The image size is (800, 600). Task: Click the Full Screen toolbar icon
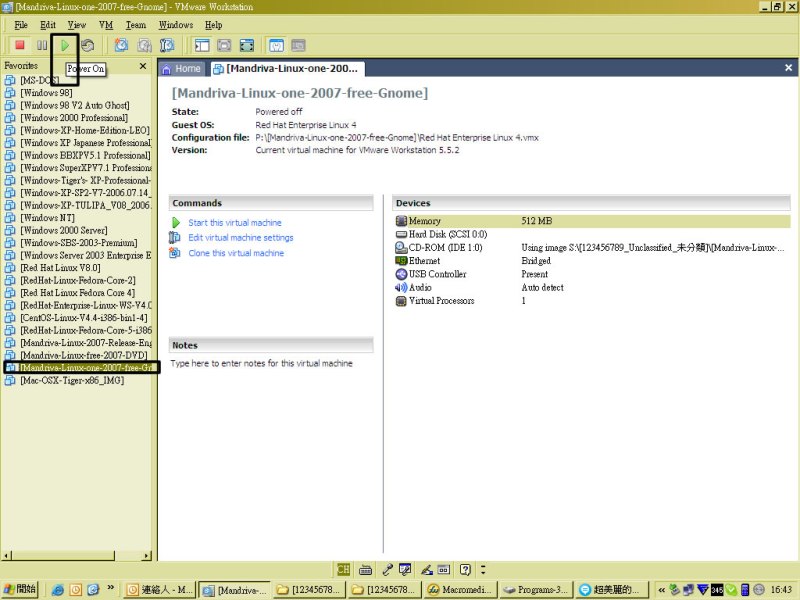(x=246, y=45)
